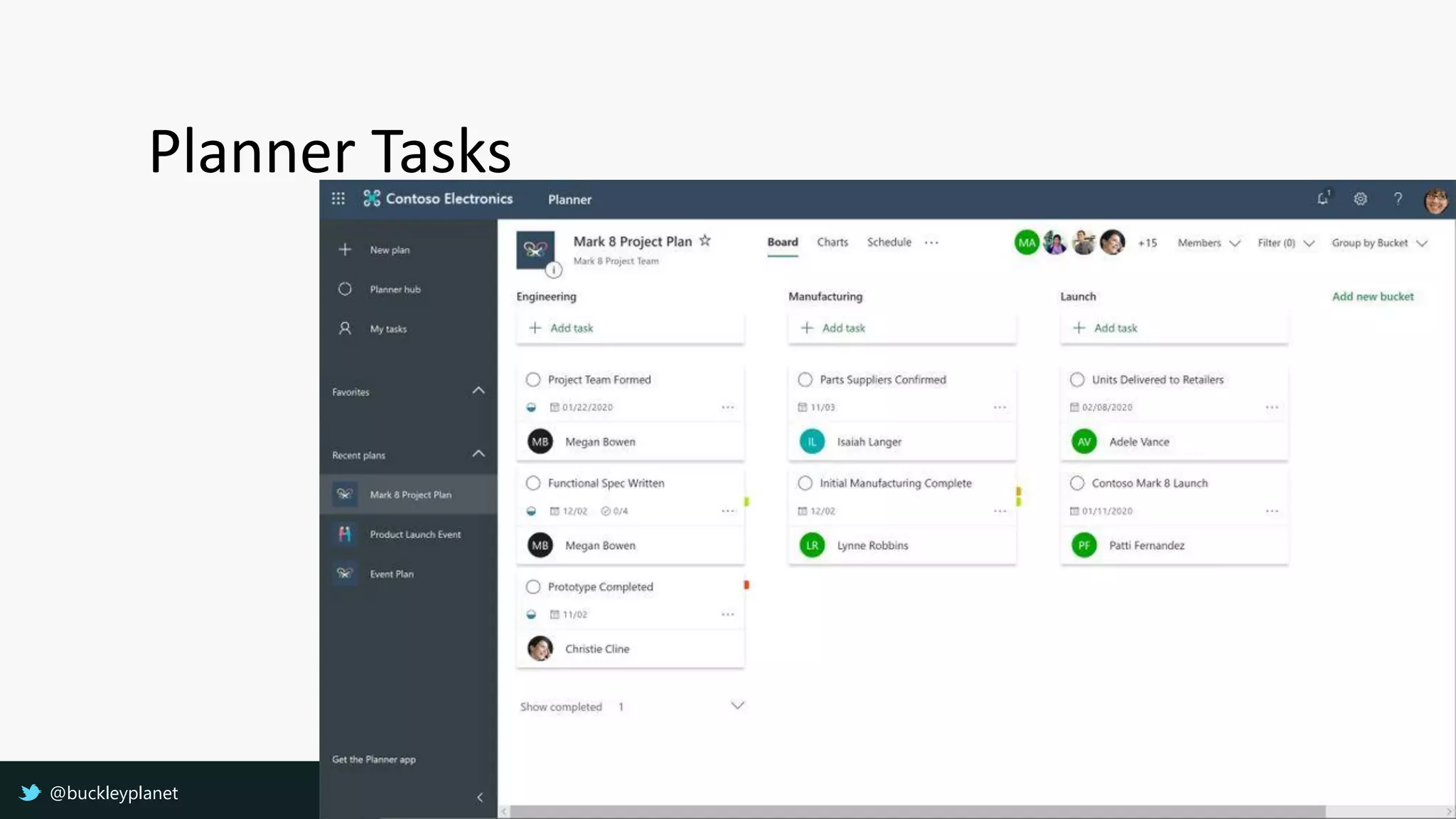Click the Mark 8 plan logo thumbnail
1456x819 pixels.
click(535, 250)
